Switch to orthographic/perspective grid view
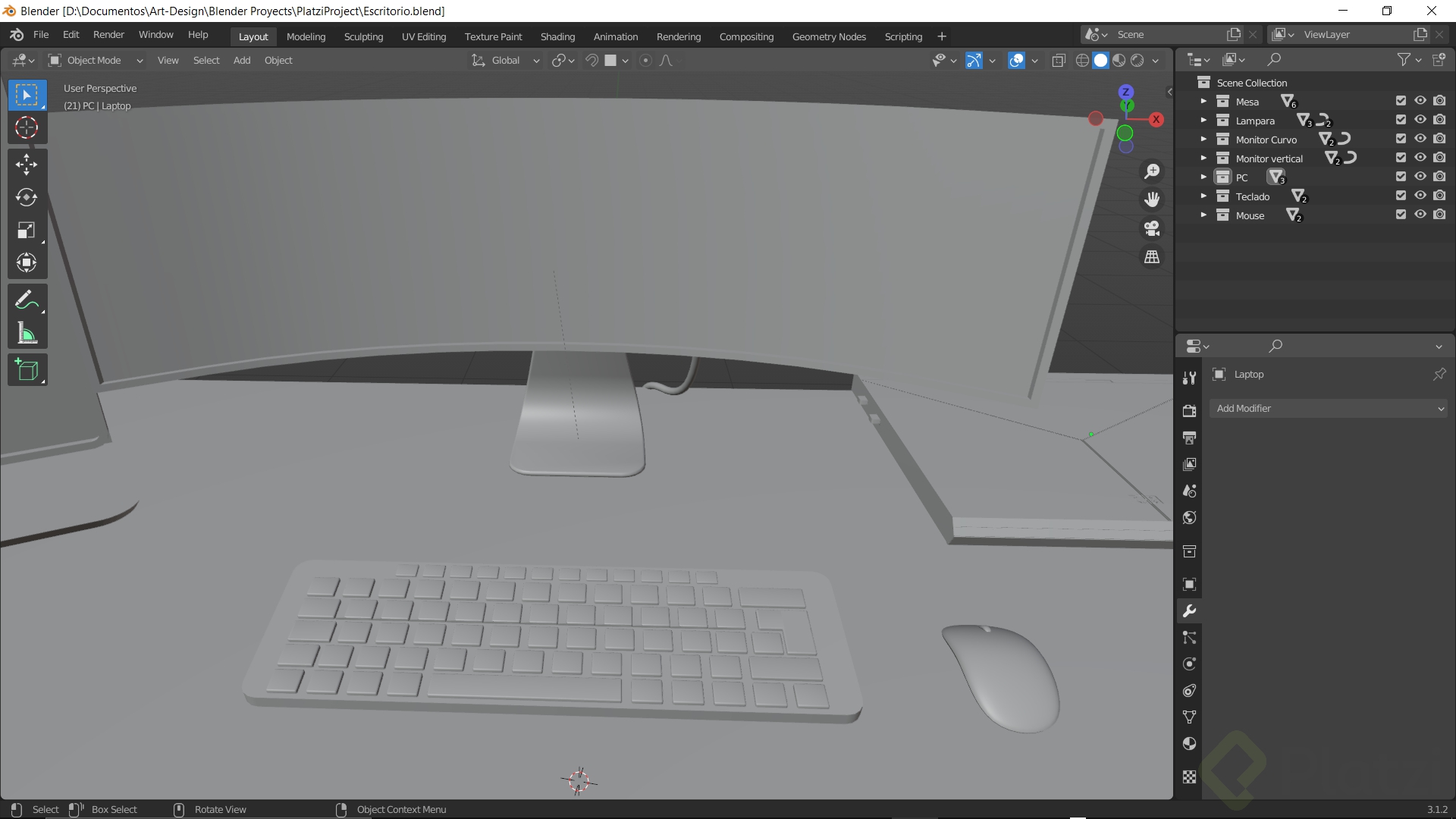 coord(1152,257)
